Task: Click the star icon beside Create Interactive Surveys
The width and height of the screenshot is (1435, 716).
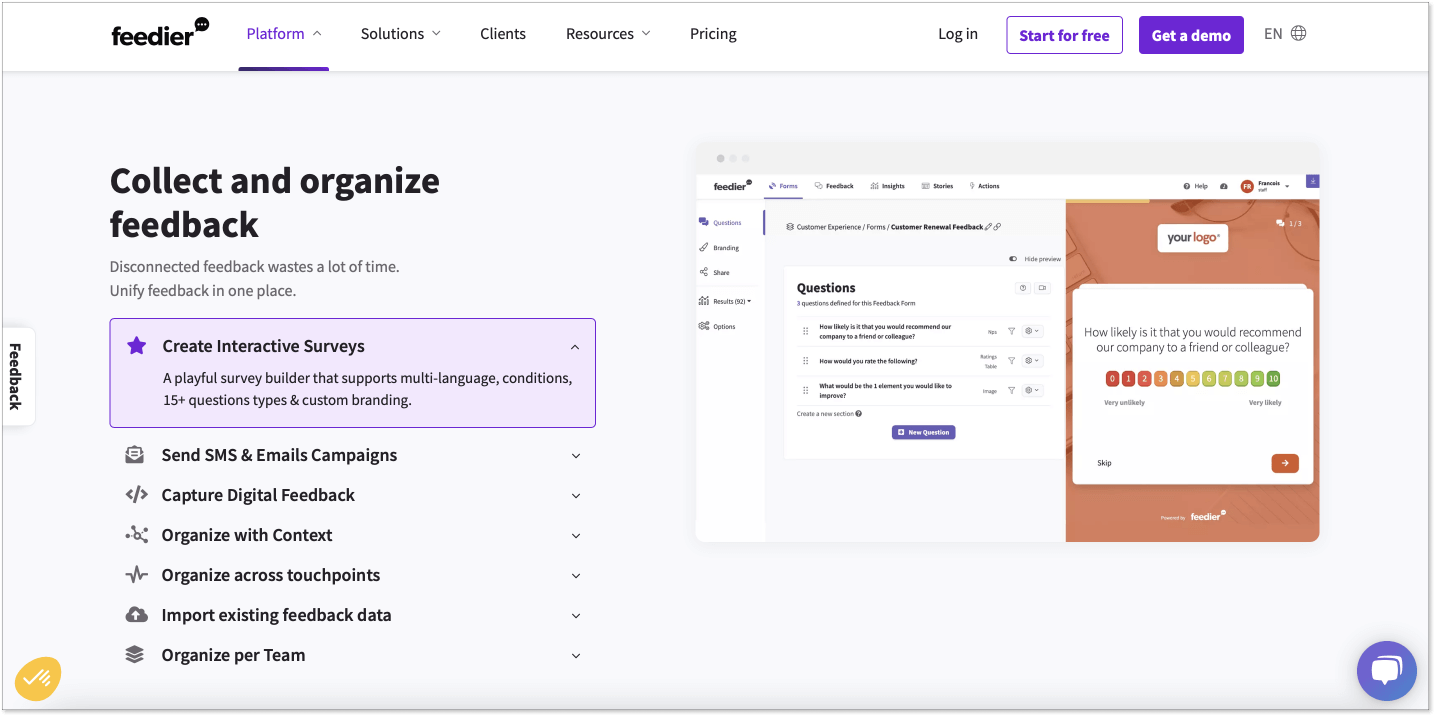Action: [x=136, y=346]
